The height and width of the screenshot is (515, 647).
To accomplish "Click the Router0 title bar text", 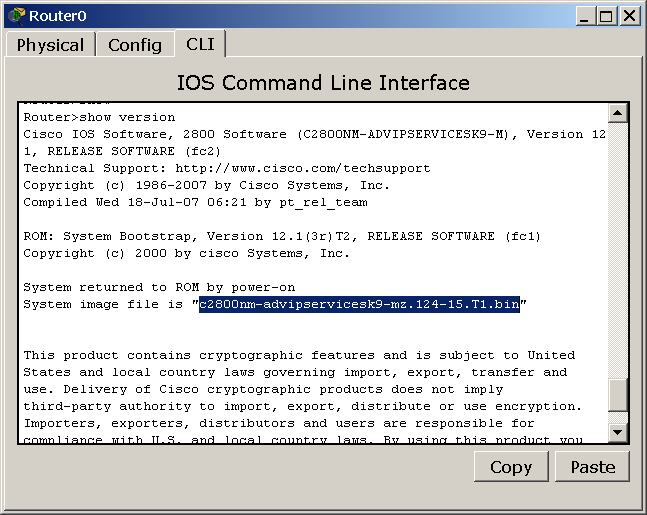I will pyautogui.click(x=58, y=16).
